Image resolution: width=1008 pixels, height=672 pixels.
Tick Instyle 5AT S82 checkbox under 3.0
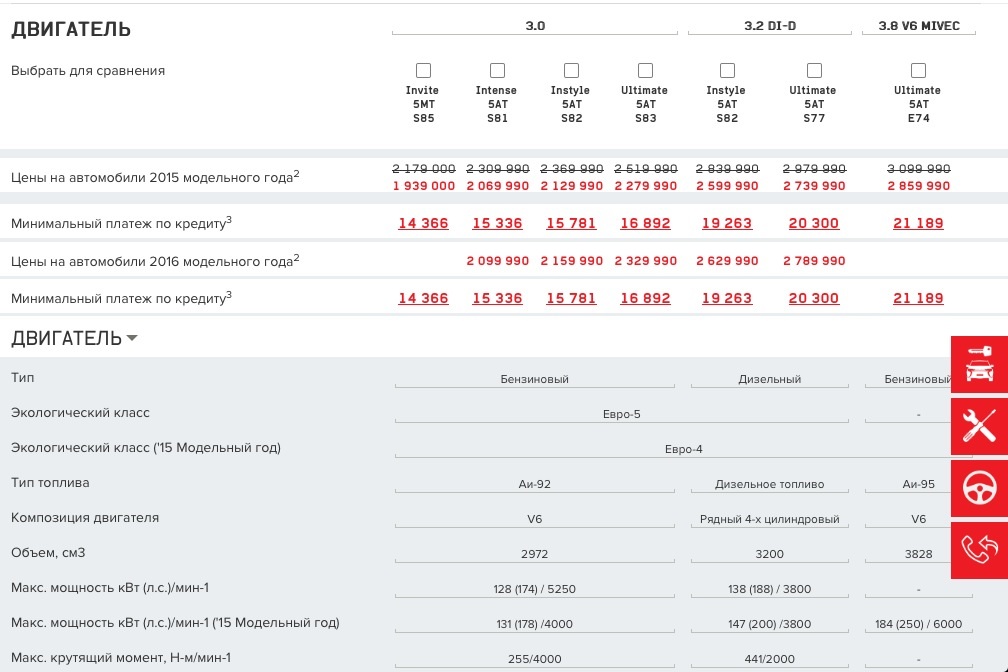(571, 70)
